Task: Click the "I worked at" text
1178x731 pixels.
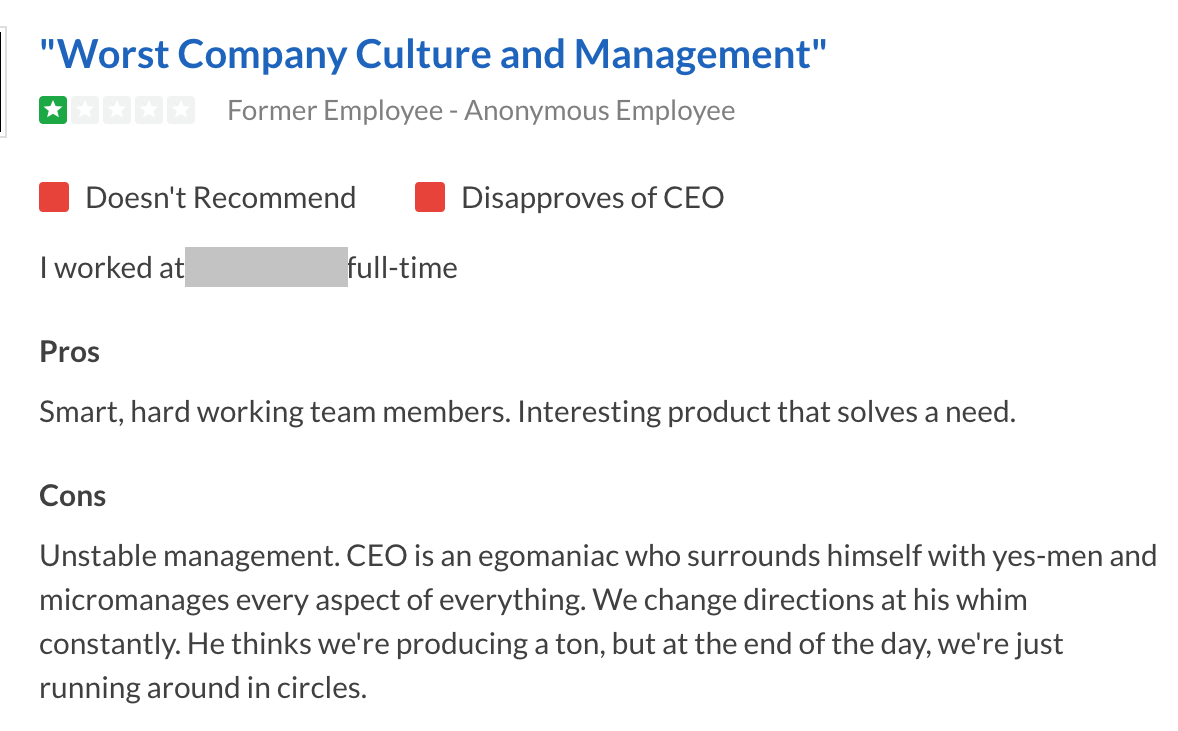Action: pos(111,268)
